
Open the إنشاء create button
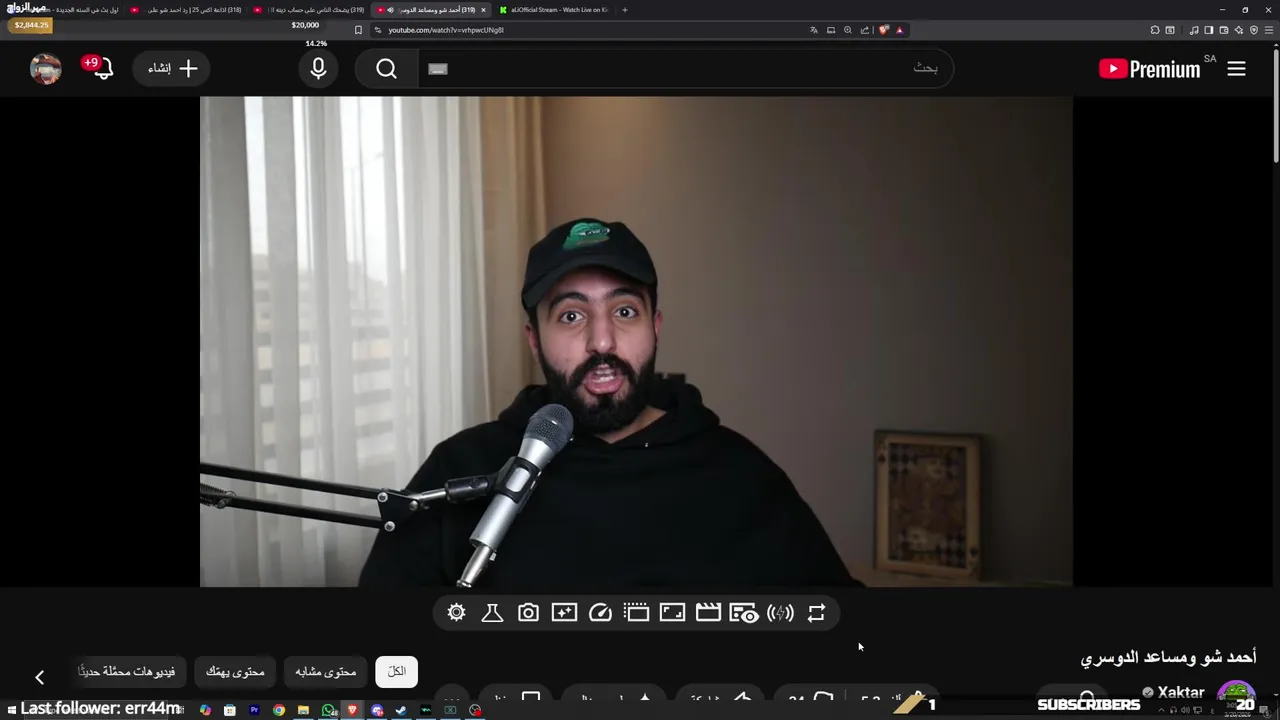point(172,68)
